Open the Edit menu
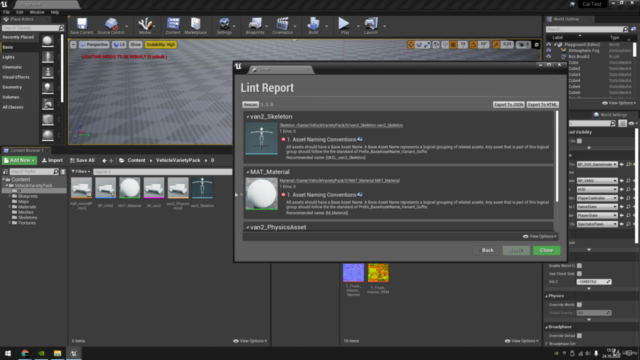Screen dimensions: 640x360 [x=19, y=12]
